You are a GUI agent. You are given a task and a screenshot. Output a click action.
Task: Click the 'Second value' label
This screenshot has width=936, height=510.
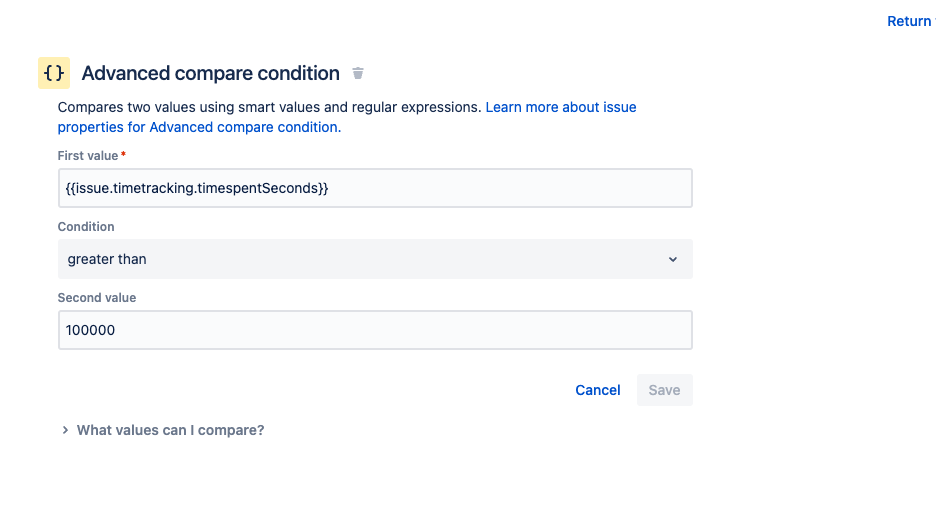[x=97, y=298]
